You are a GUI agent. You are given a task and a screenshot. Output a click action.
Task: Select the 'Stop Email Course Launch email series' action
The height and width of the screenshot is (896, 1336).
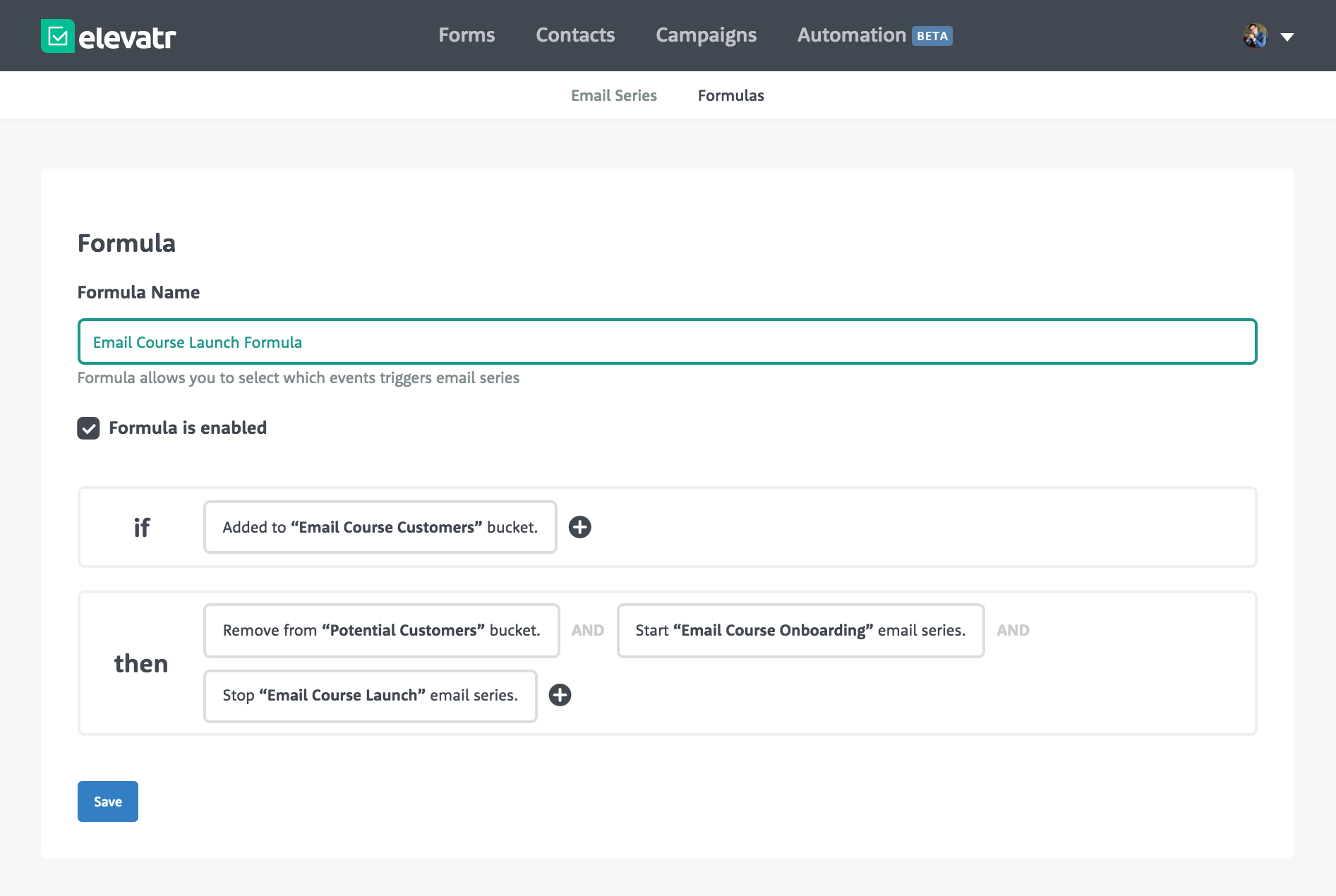(x=370, y=695)
